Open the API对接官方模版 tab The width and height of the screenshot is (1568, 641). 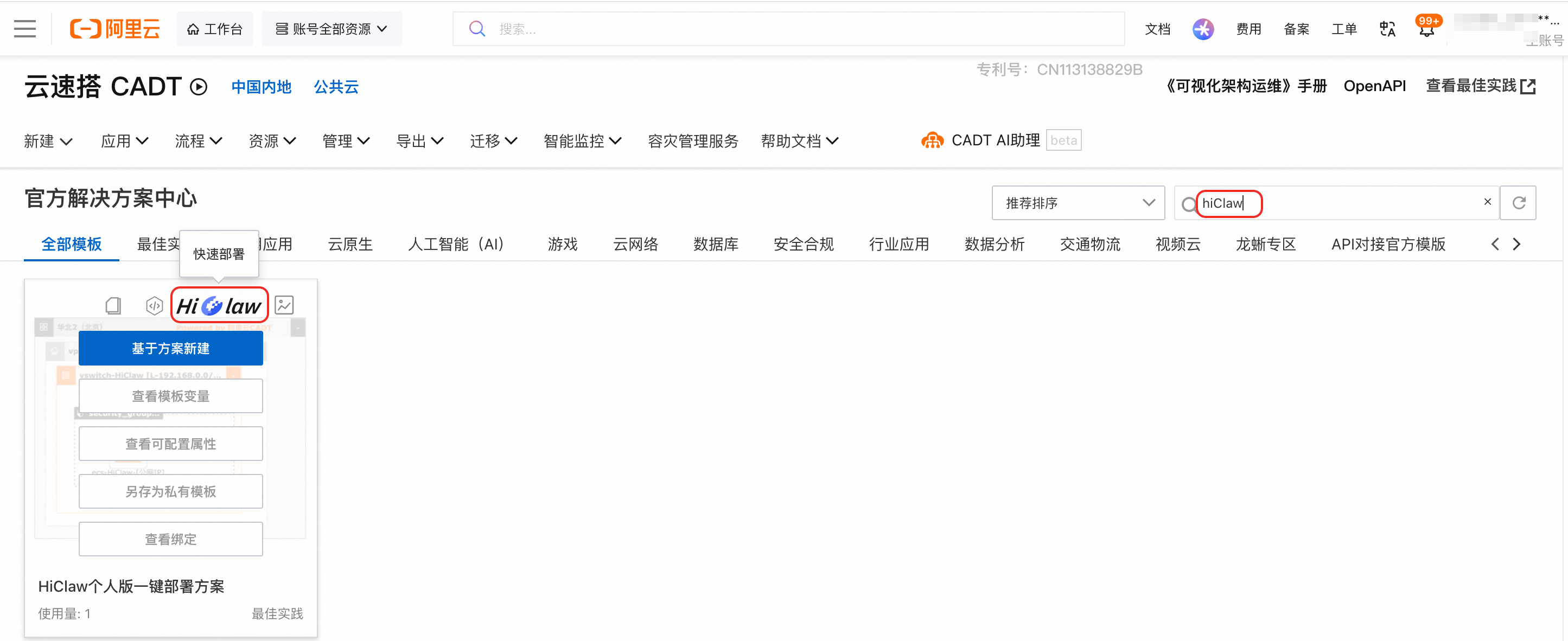[x=1388, y=244]
